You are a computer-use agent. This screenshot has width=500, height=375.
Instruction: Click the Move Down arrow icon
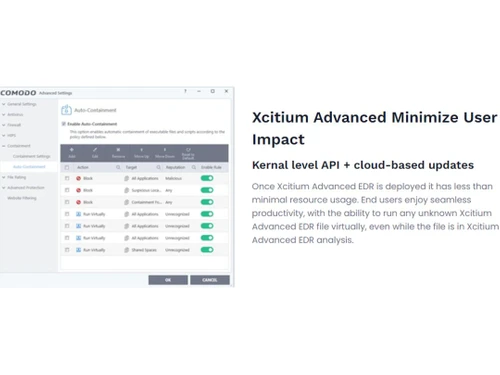tap(165, 150)
